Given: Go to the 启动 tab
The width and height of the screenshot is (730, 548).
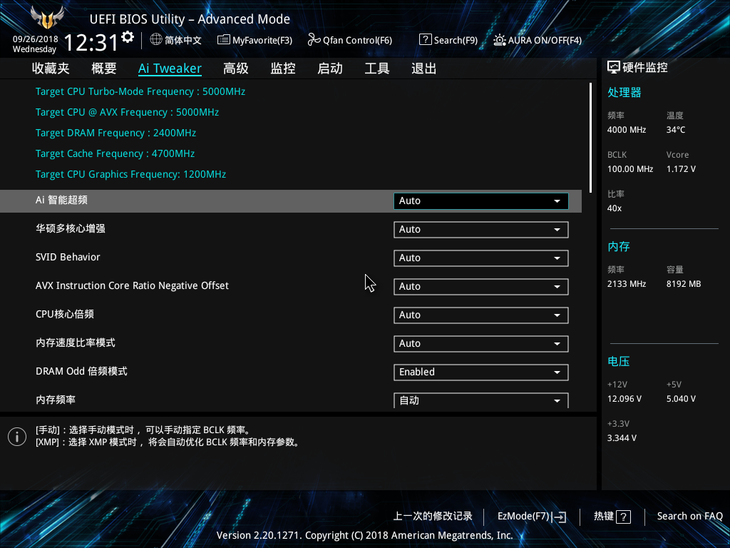Looking at the screenshot, I should (x=330, y=69).
